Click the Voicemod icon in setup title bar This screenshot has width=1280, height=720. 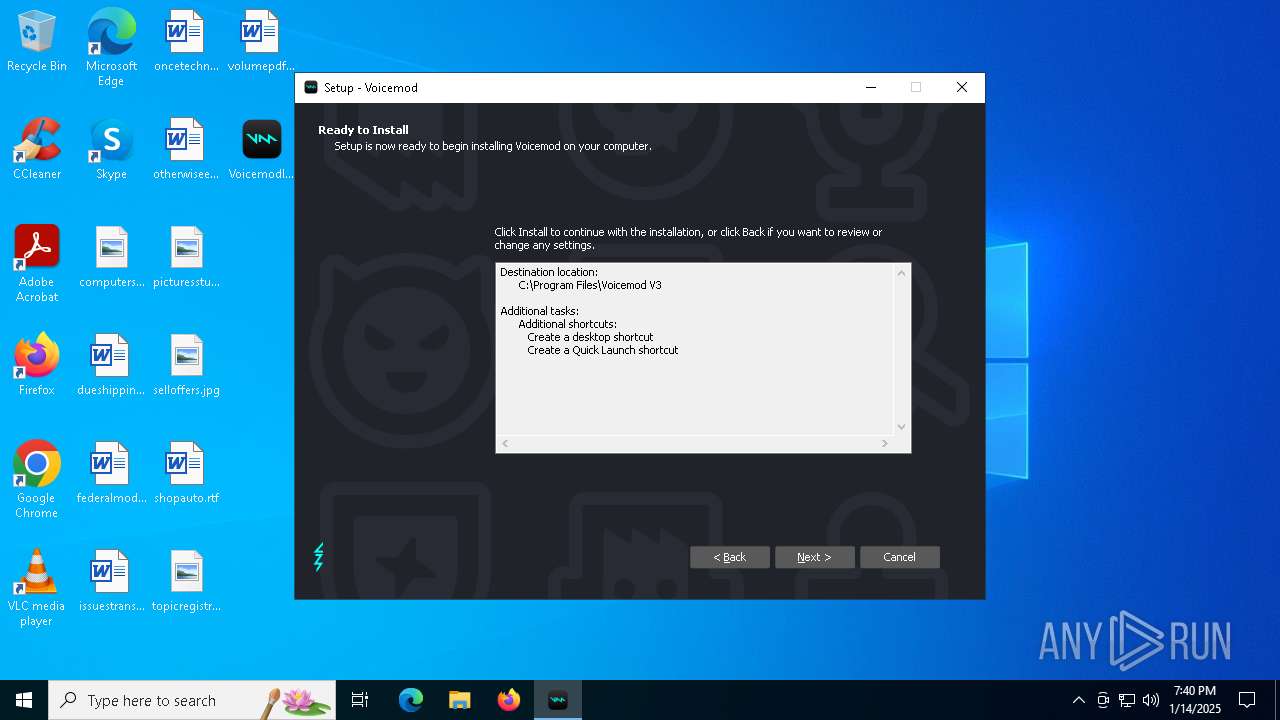(x=311, y=88)
